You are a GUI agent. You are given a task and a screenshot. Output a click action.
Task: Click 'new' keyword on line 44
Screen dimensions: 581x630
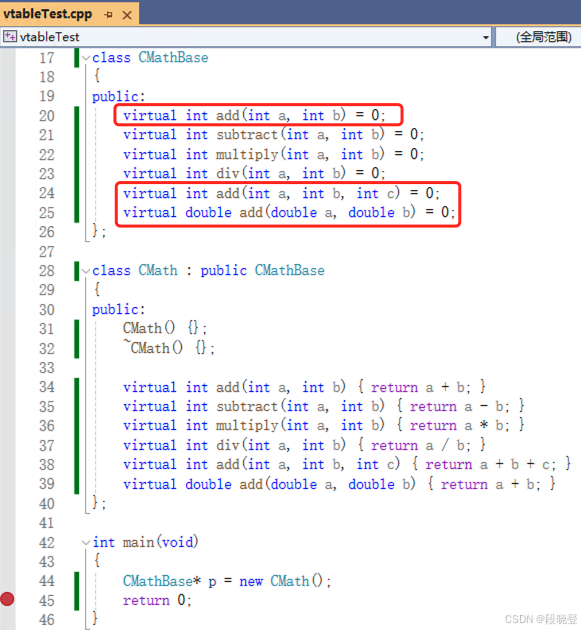pos(251,581)
